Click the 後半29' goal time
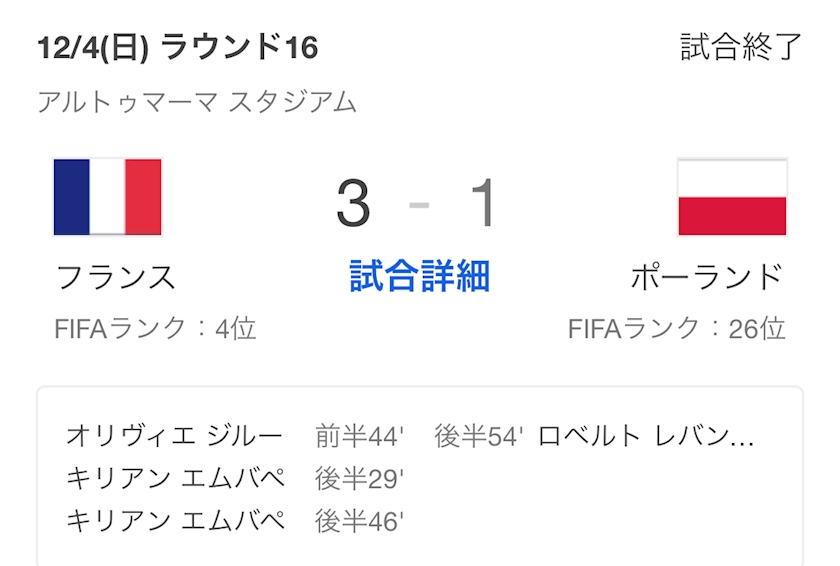This screenshot has width=840, height=566. pyautogui.click(x=360, y=479)
